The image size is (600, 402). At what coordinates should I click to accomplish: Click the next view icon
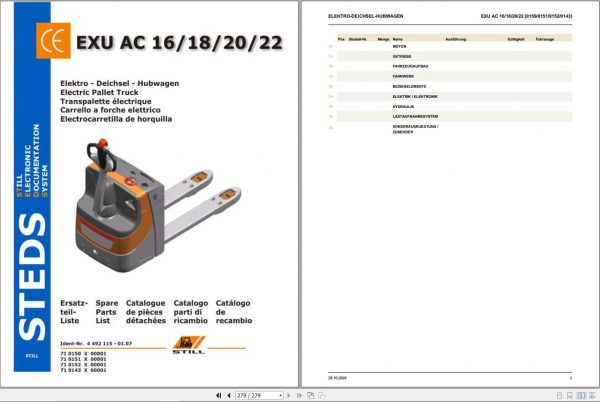click(x=322, y=395)
